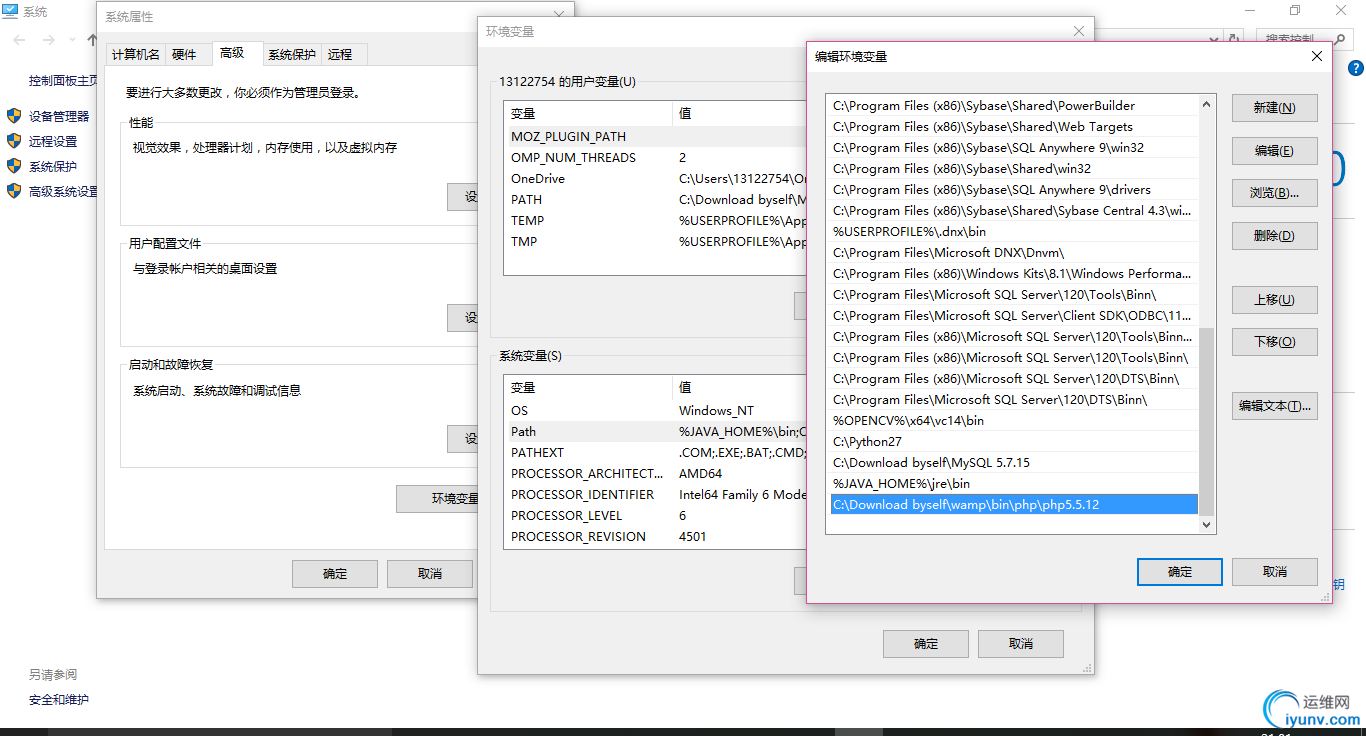Open 远程设置 link in sidebar
1366x736 pixels.
point(53,141)
